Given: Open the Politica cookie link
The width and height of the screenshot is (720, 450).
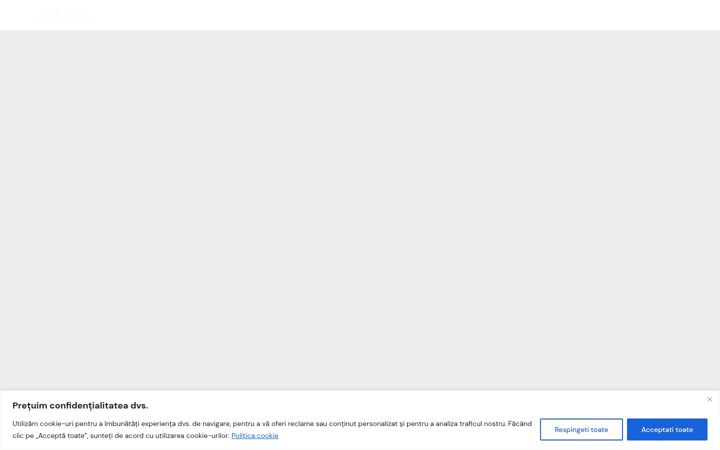Looking at the screenshot, I should pos(255,435).
